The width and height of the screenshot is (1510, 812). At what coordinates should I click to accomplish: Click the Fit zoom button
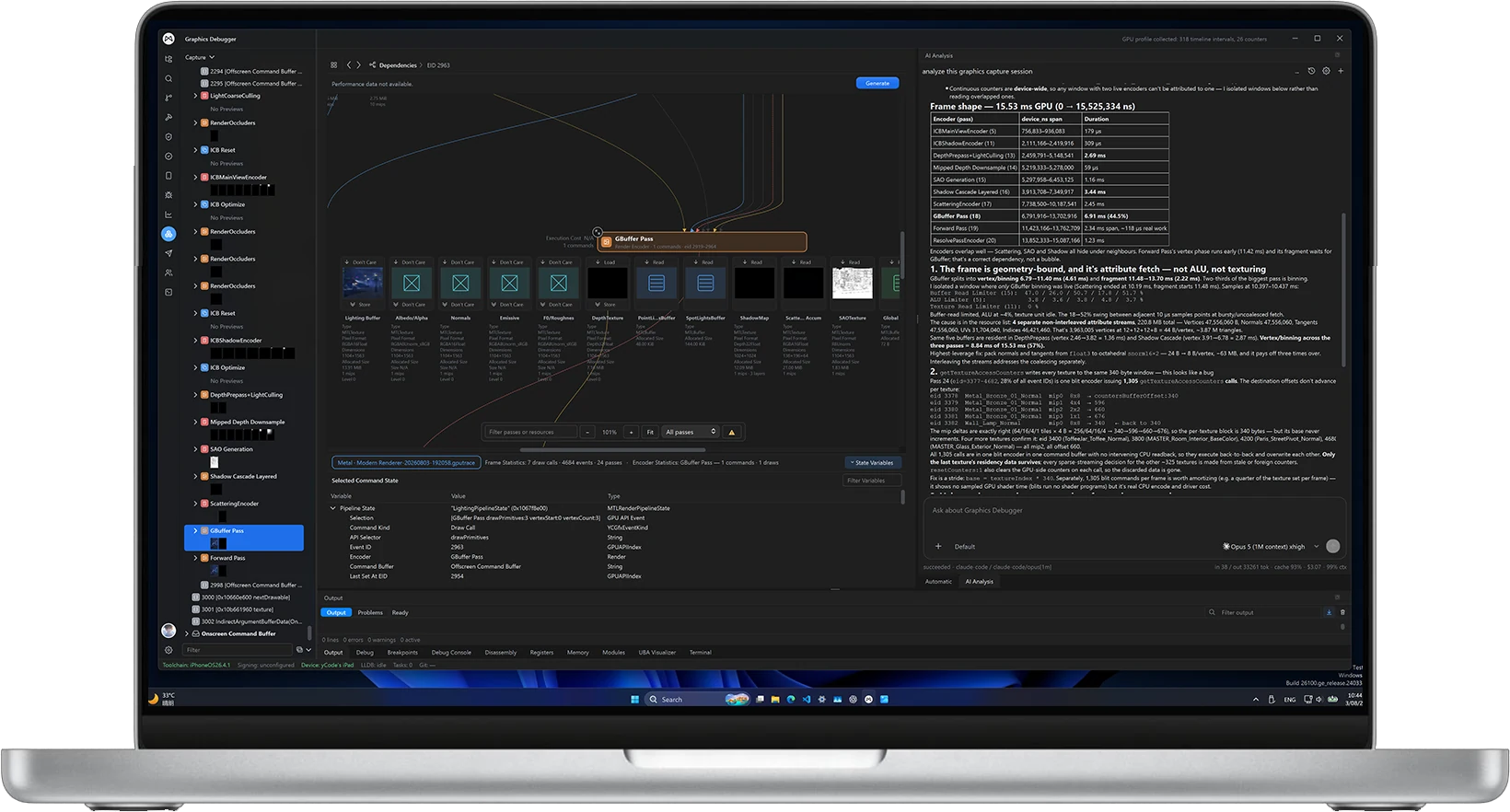point(650,432)
